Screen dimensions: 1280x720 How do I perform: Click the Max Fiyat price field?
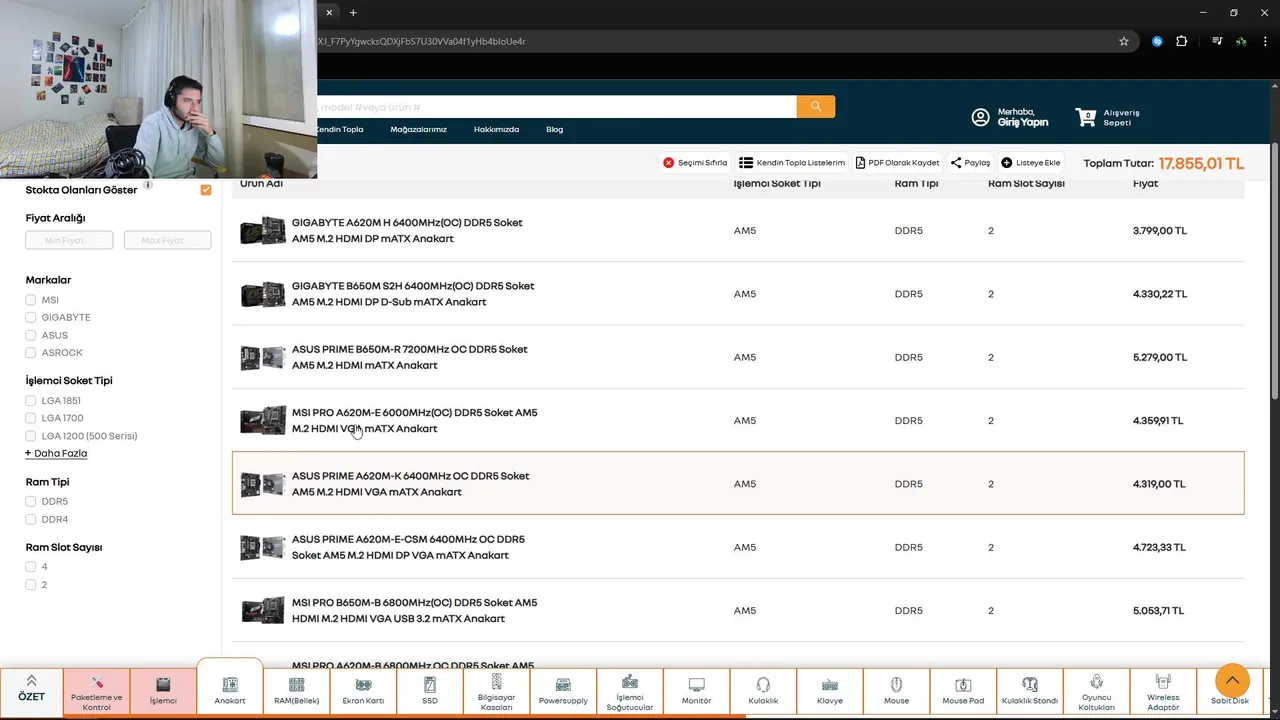pos(168,240)
